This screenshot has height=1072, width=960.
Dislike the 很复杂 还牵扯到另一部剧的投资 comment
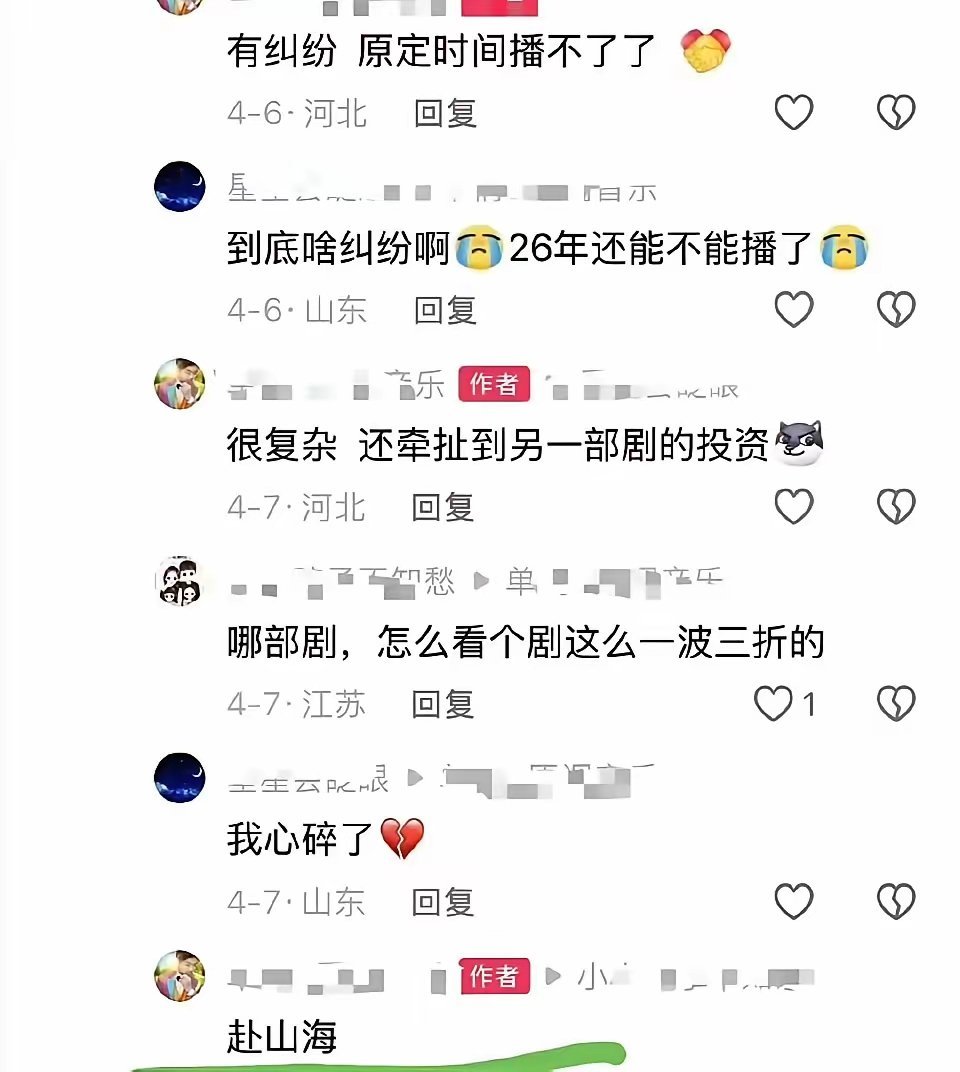(896, 506)
